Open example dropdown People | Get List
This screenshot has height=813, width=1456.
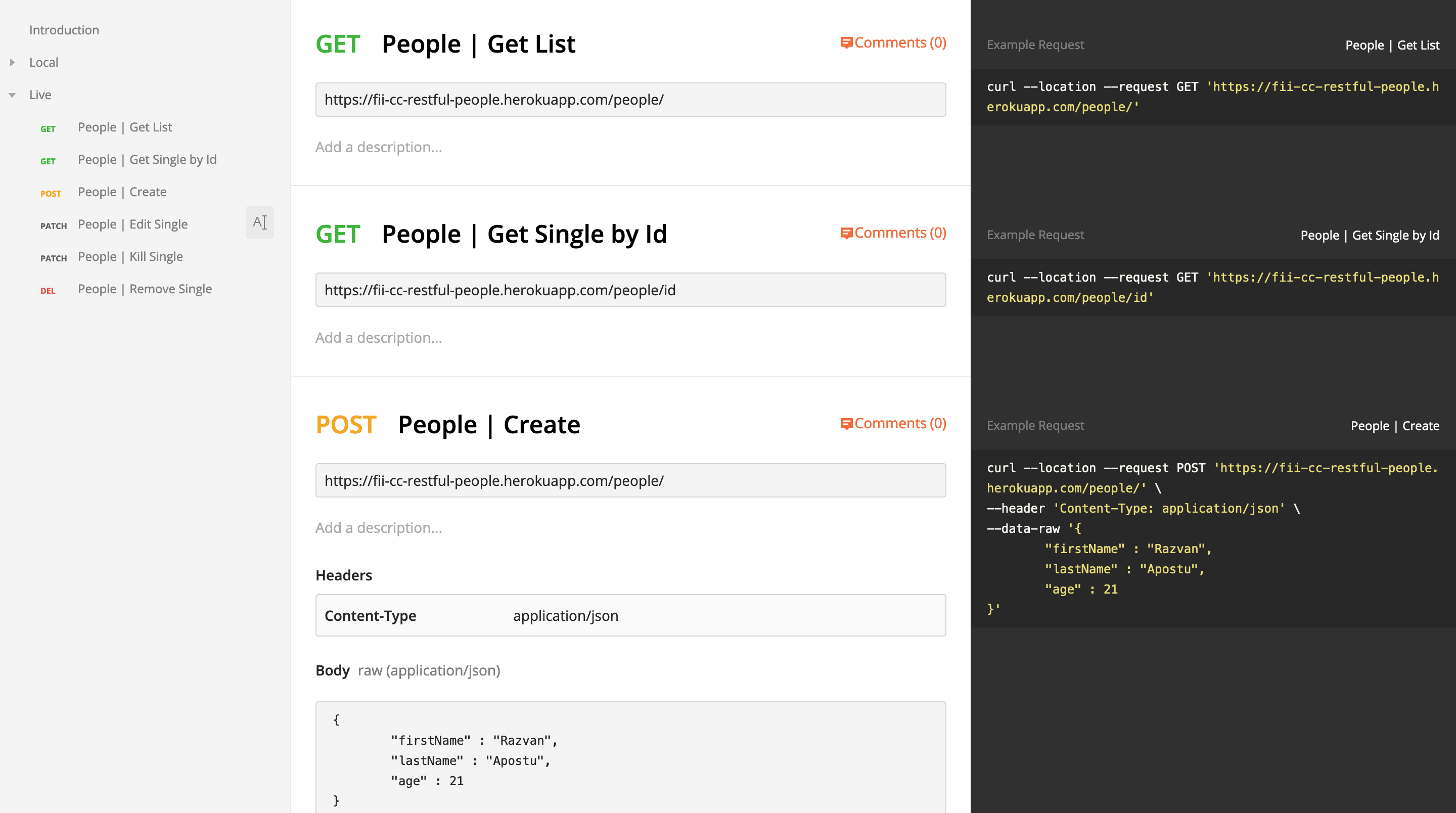tap(1392, 45)
